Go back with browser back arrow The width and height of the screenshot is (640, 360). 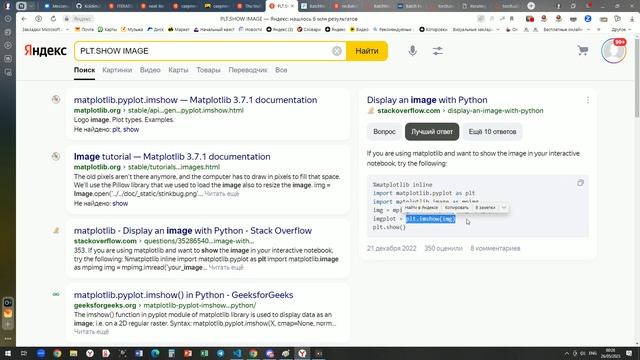coord(24,19)
